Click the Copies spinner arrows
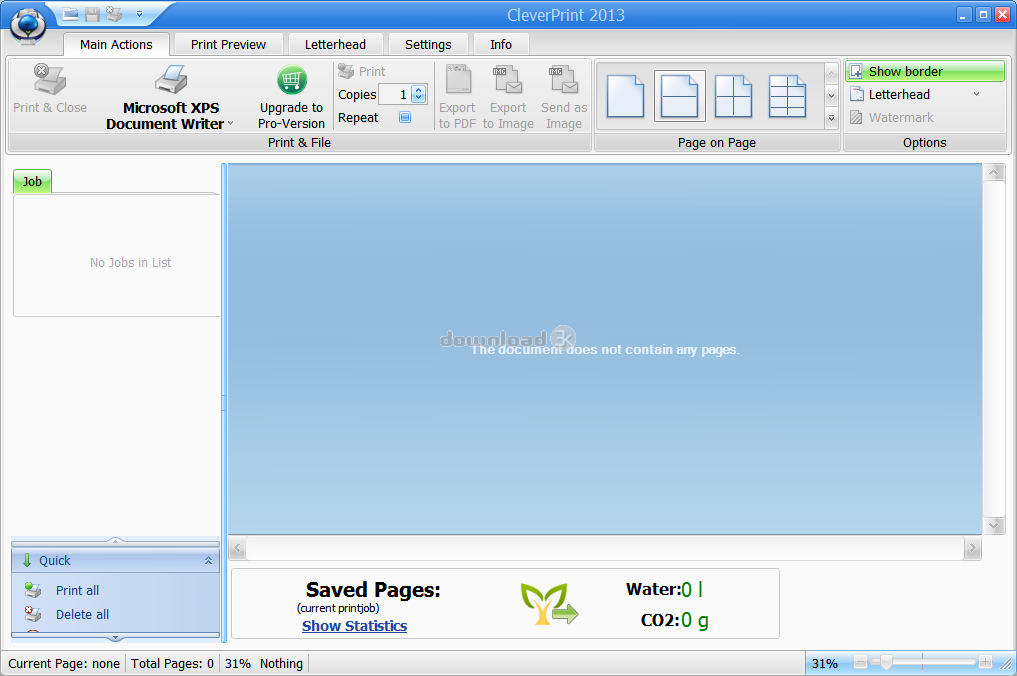The width and height of the screenshot is (1017, 676). (419, 95)
